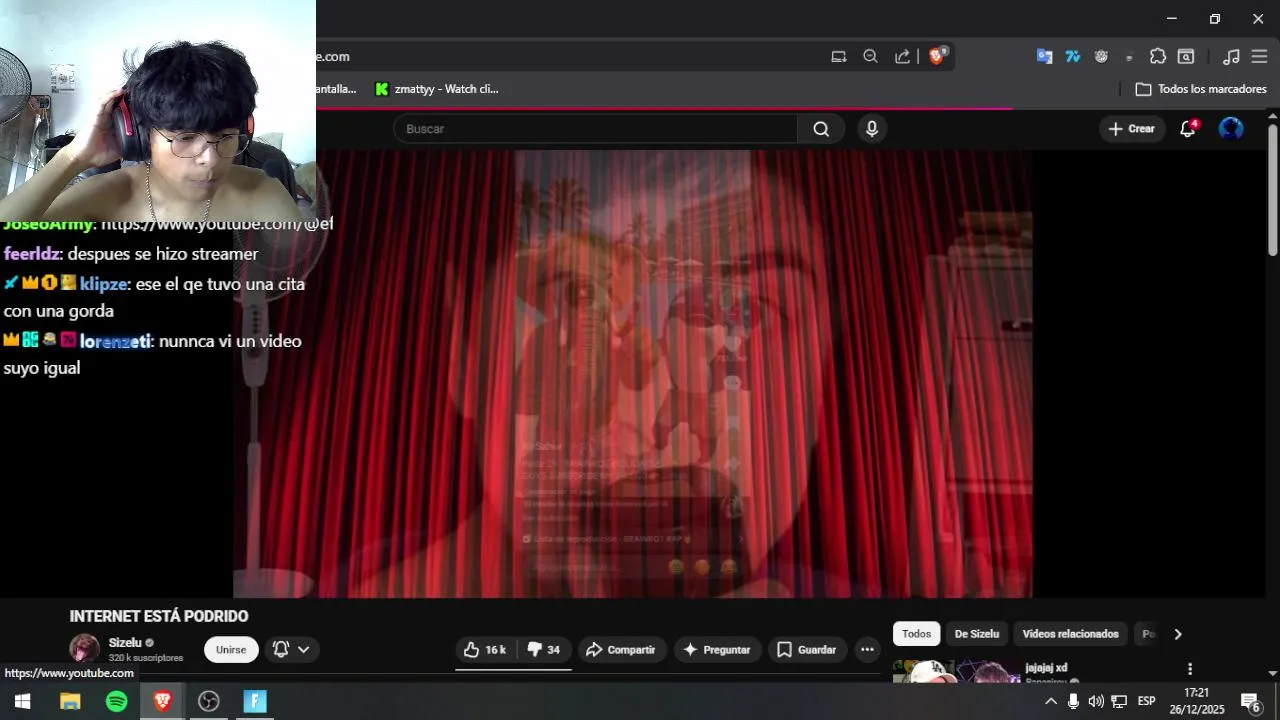
Task: Click the Unirse button
Action: pos(231,650)
